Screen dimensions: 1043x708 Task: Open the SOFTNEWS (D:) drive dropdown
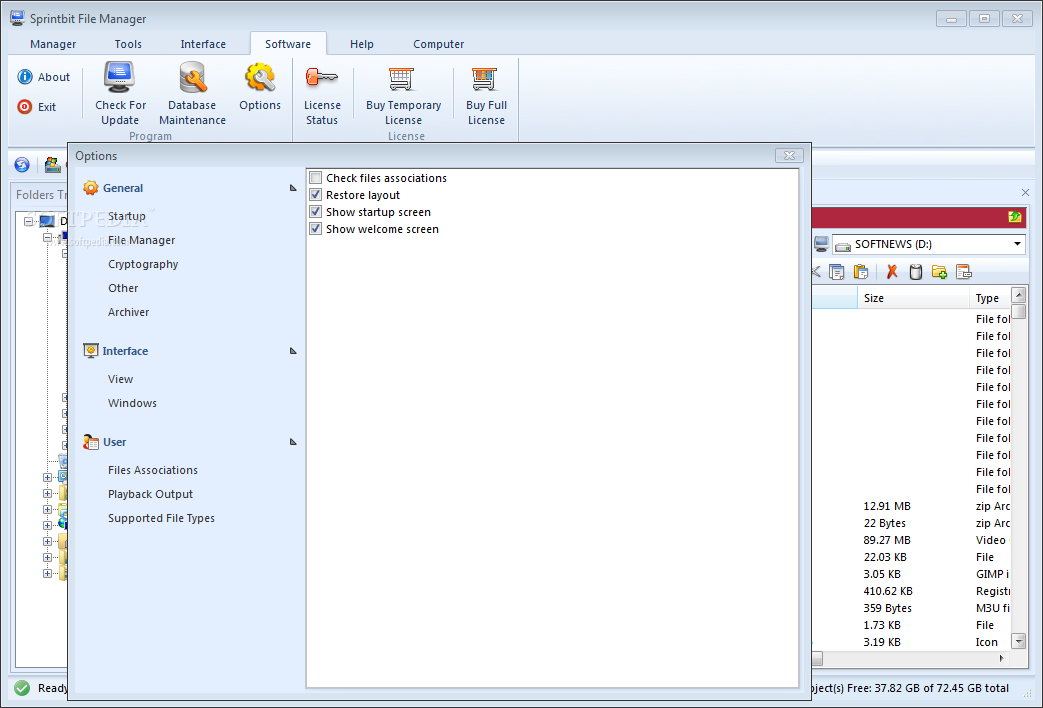pyautogui.click(x=1017, y=244)
